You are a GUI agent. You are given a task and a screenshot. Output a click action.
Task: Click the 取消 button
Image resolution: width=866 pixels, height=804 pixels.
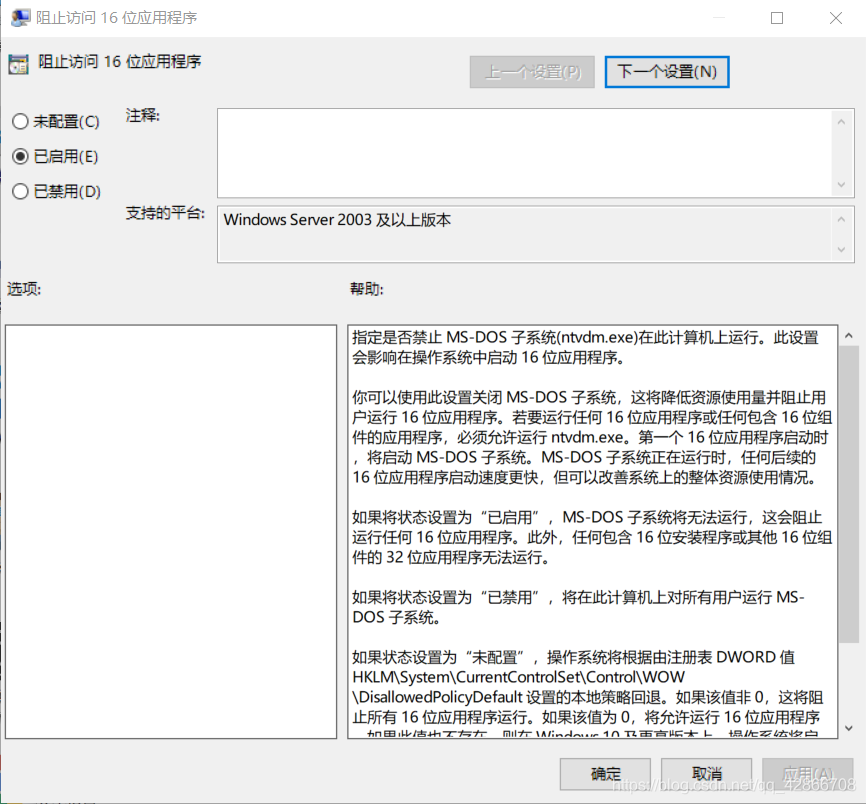(x=706, y=774)
